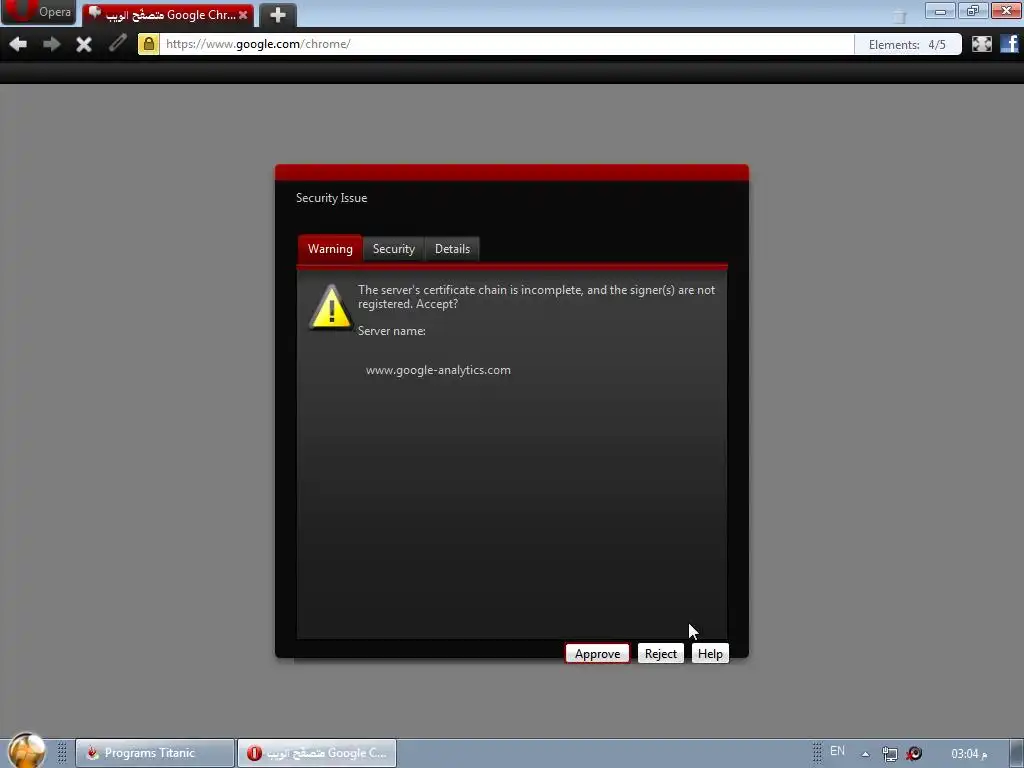The width and height of the screenshot is (1024, 768).
Task: Restore down the Opera window
Action: [973, 11]
